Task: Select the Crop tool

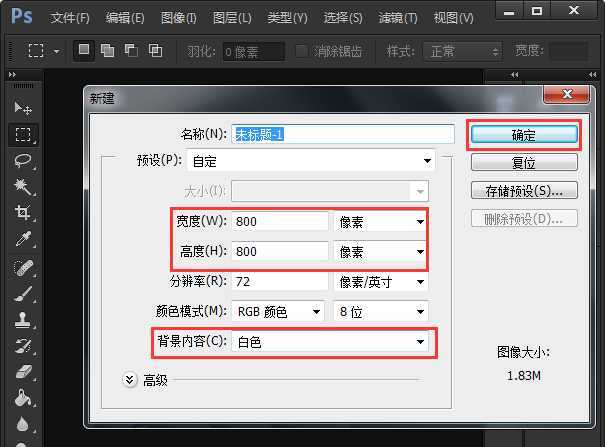Action: coord(23,212)
